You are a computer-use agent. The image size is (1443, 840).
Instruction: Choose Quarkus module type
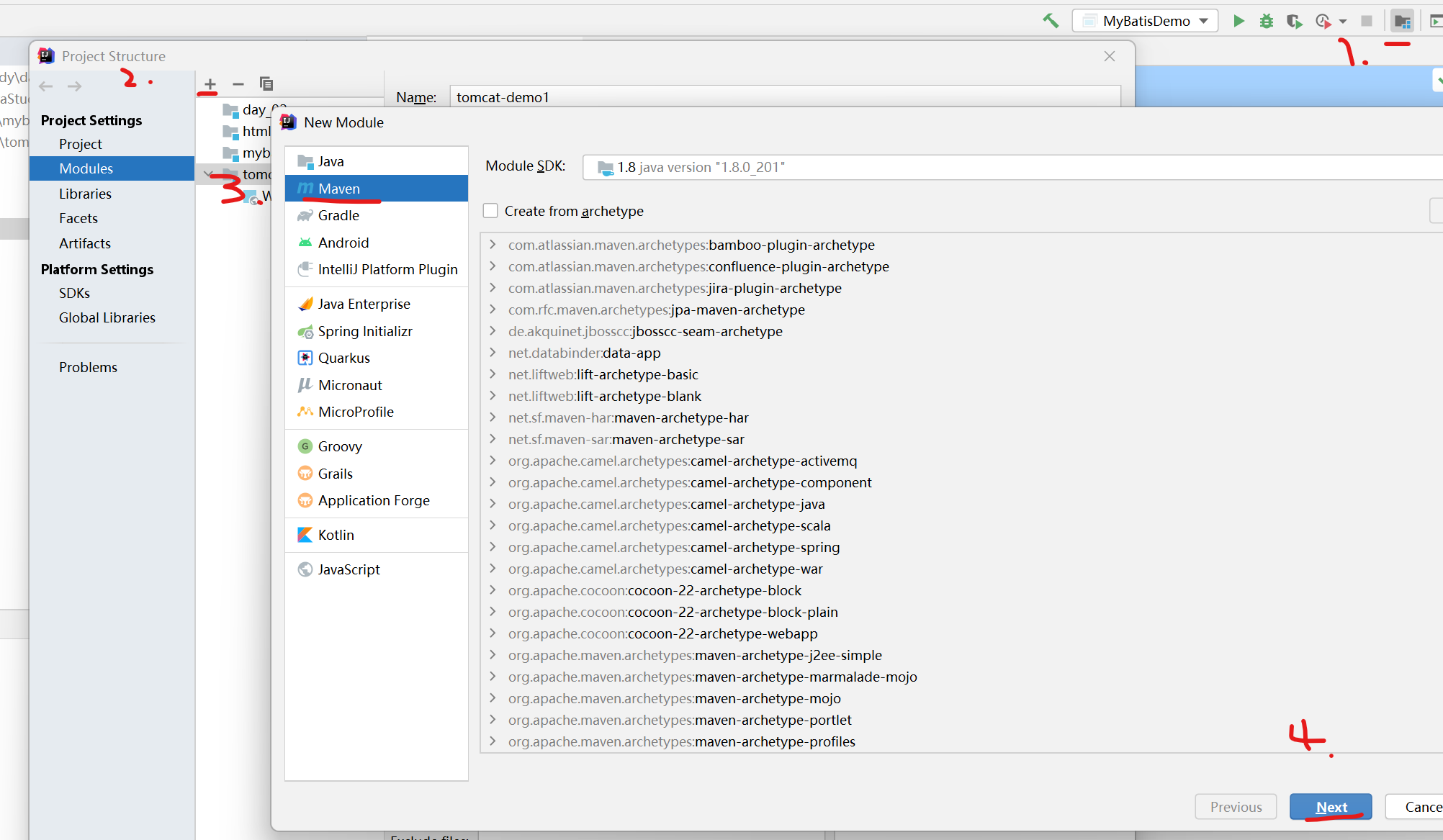[377, 358]
